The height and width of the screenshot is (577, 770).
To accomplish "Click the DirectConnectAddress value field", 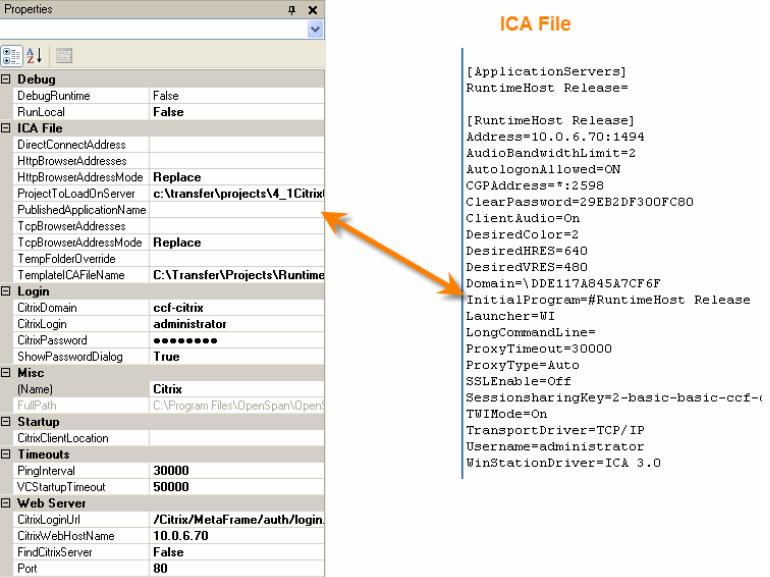I will point(237,144).
